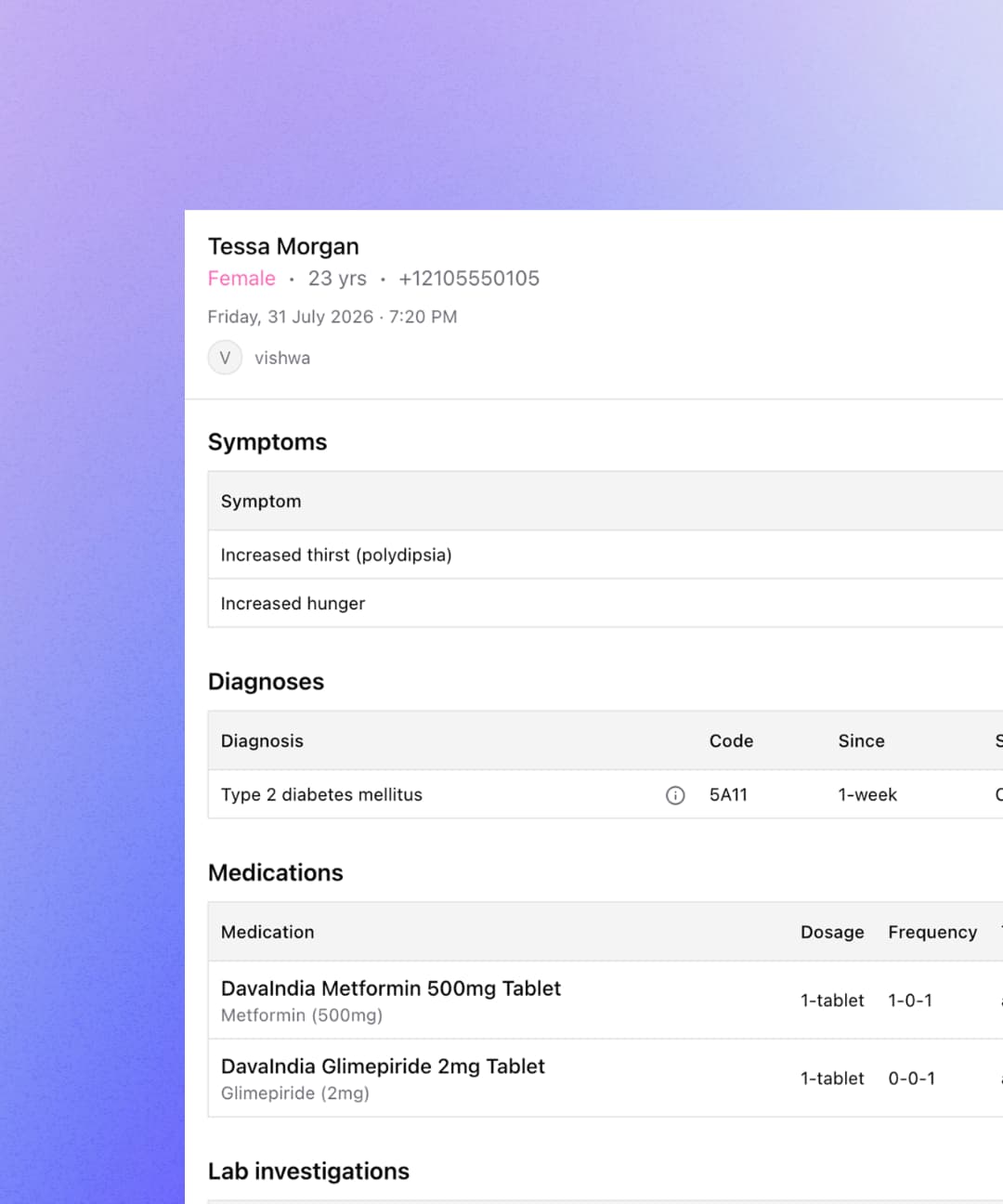Click the Frequency column header

click(932, 933)
